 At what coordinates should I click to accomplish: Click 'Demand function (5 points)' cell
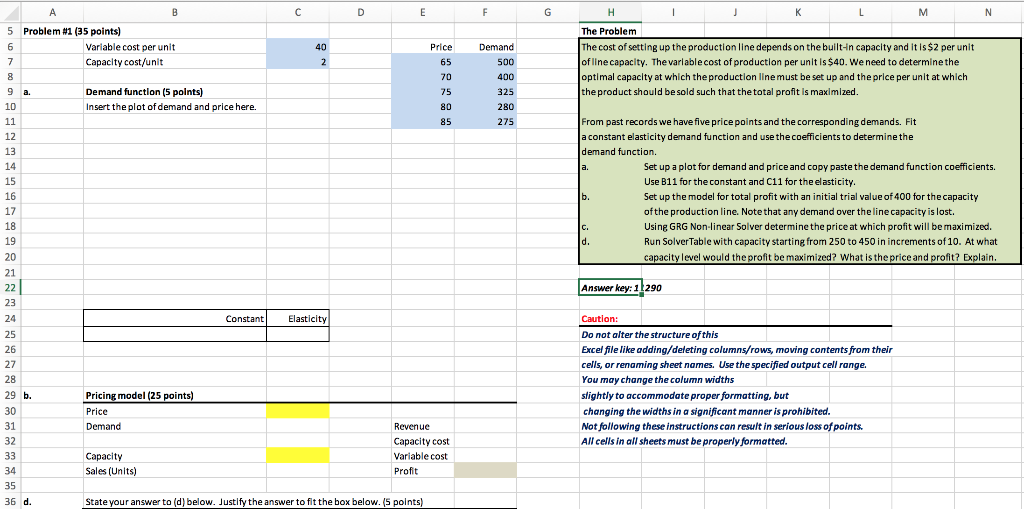(x=144, y=91)
